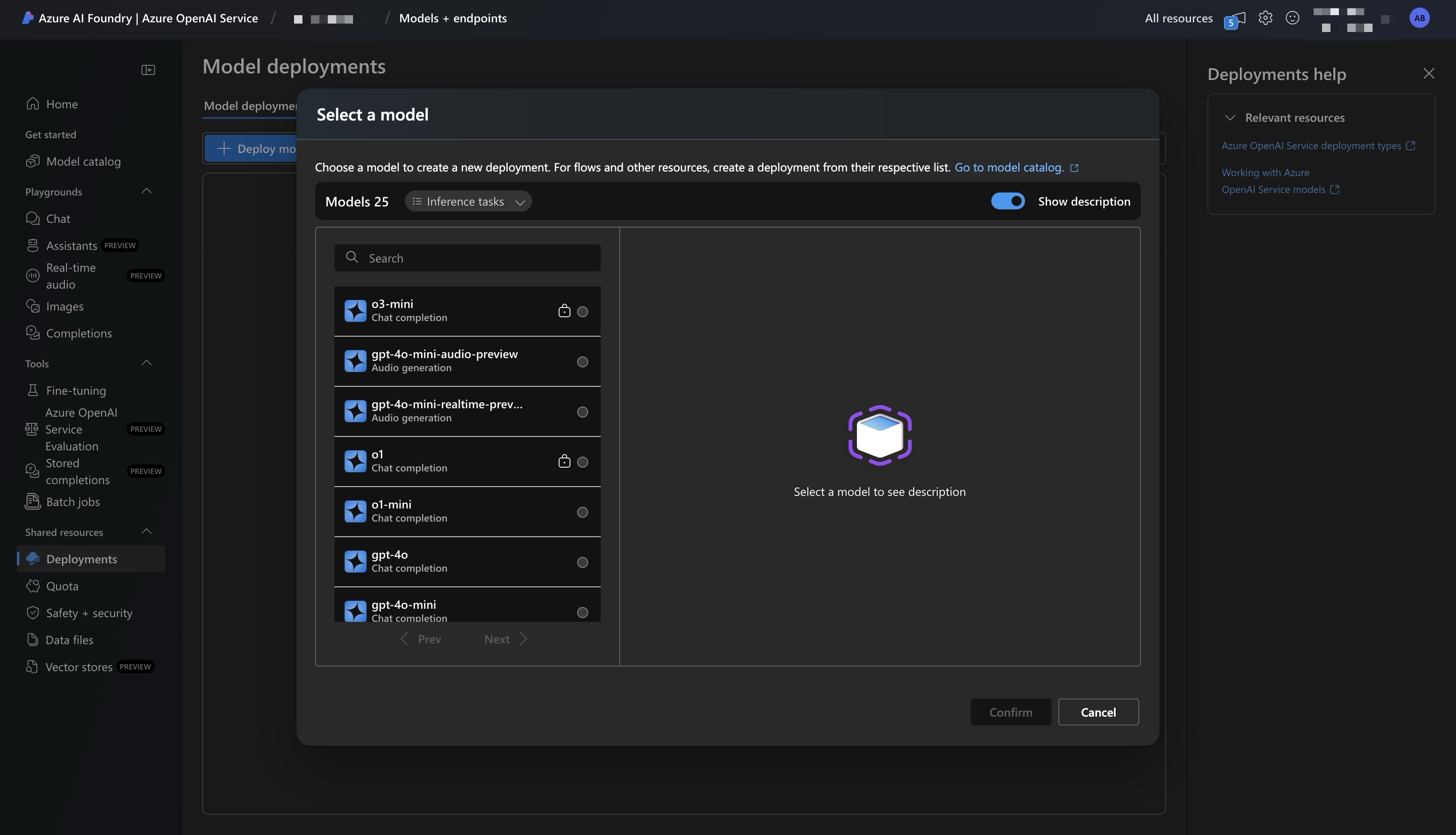Click the Batch jobs sidebar icon

(33, 502)
